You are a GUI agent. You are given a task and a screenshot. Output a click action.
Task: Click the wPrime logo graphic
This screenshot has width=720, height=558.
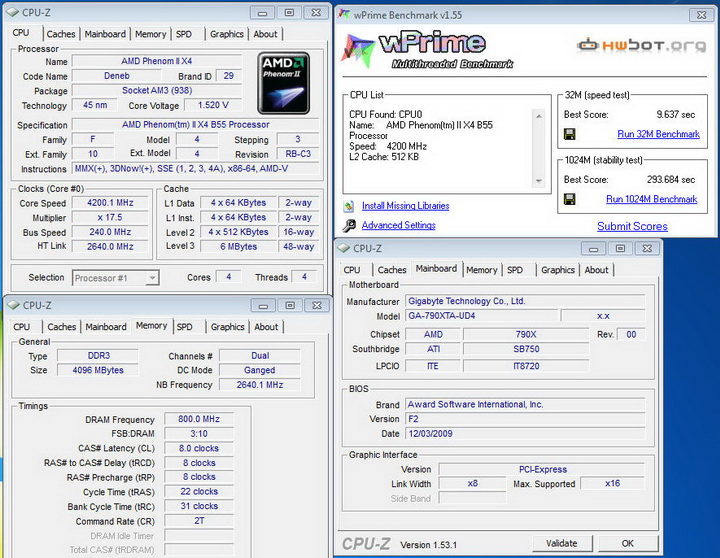pyautogui.click(x=427, y=51)
